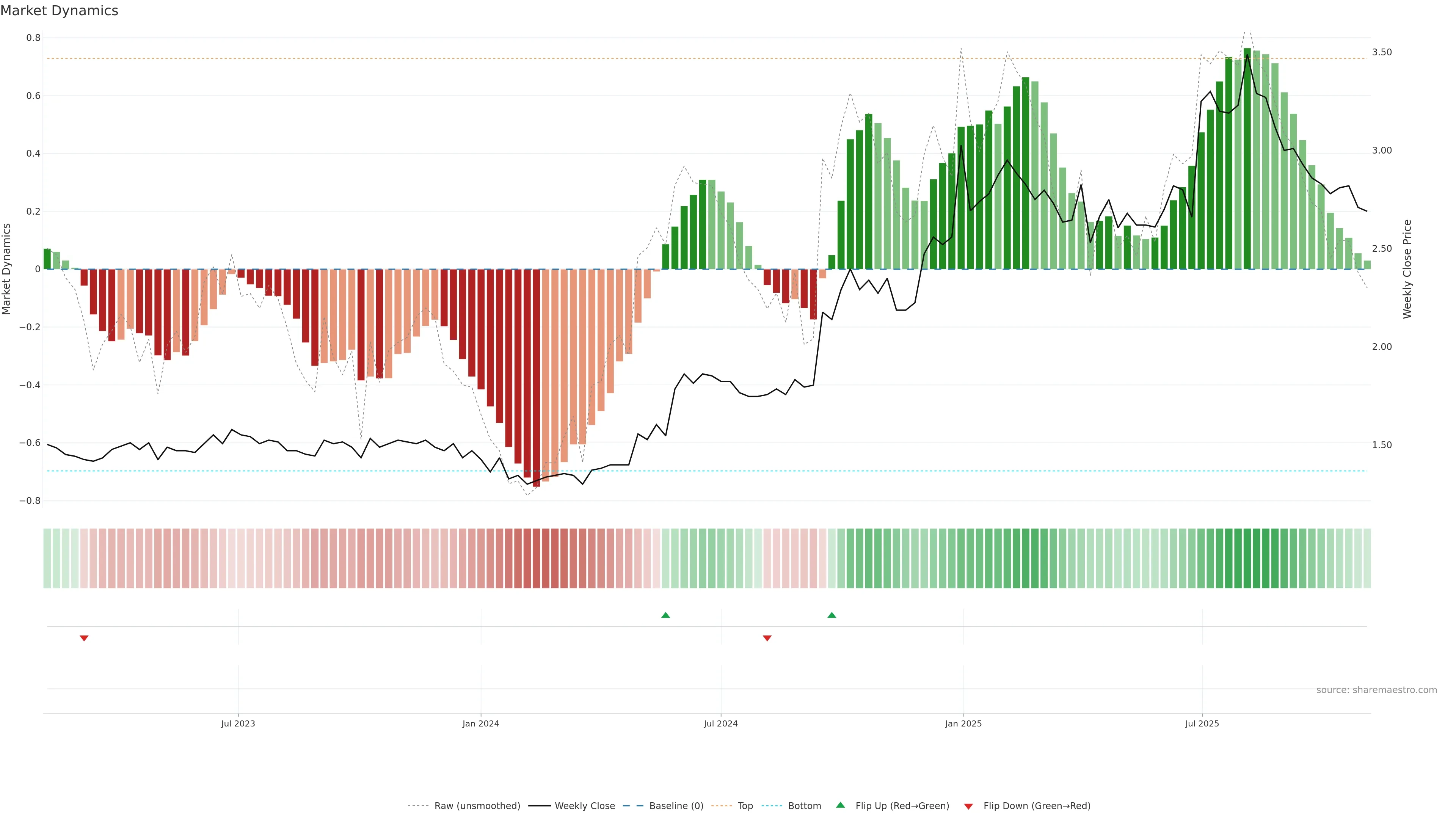Click the Jul 2025 x-axis label
Image resolution: width=1456 pixels, height=819 pixels.
[x=1202, y=723]
